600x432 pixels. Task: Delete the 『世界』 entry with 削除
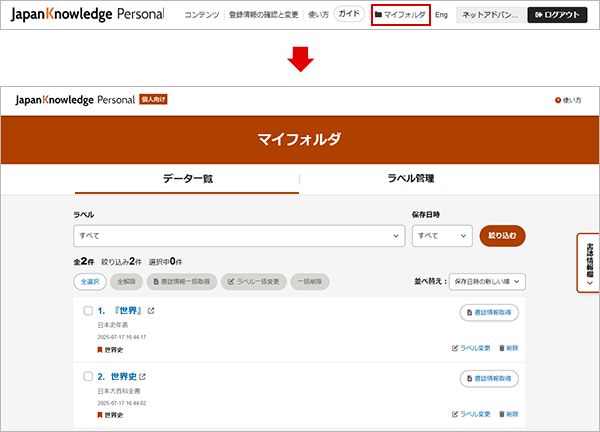click(x=509, y=348)
